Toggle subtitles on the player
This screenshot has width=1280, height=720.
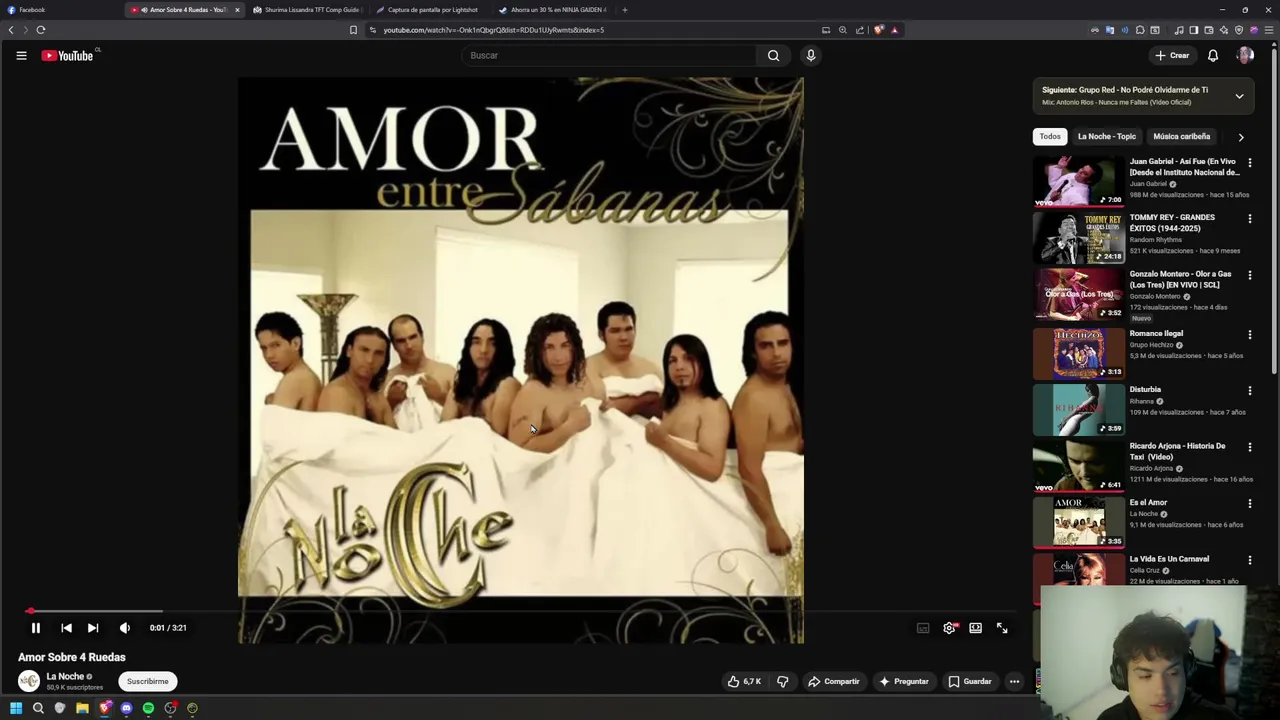tap(923, 628)
